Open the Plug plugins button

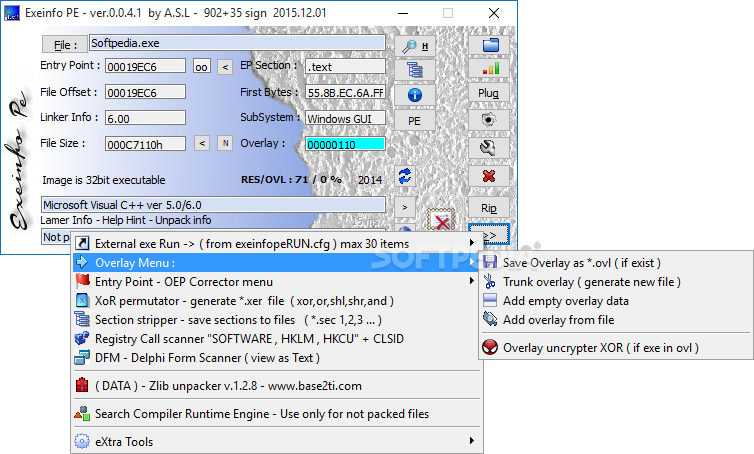(x=489, y=93)
